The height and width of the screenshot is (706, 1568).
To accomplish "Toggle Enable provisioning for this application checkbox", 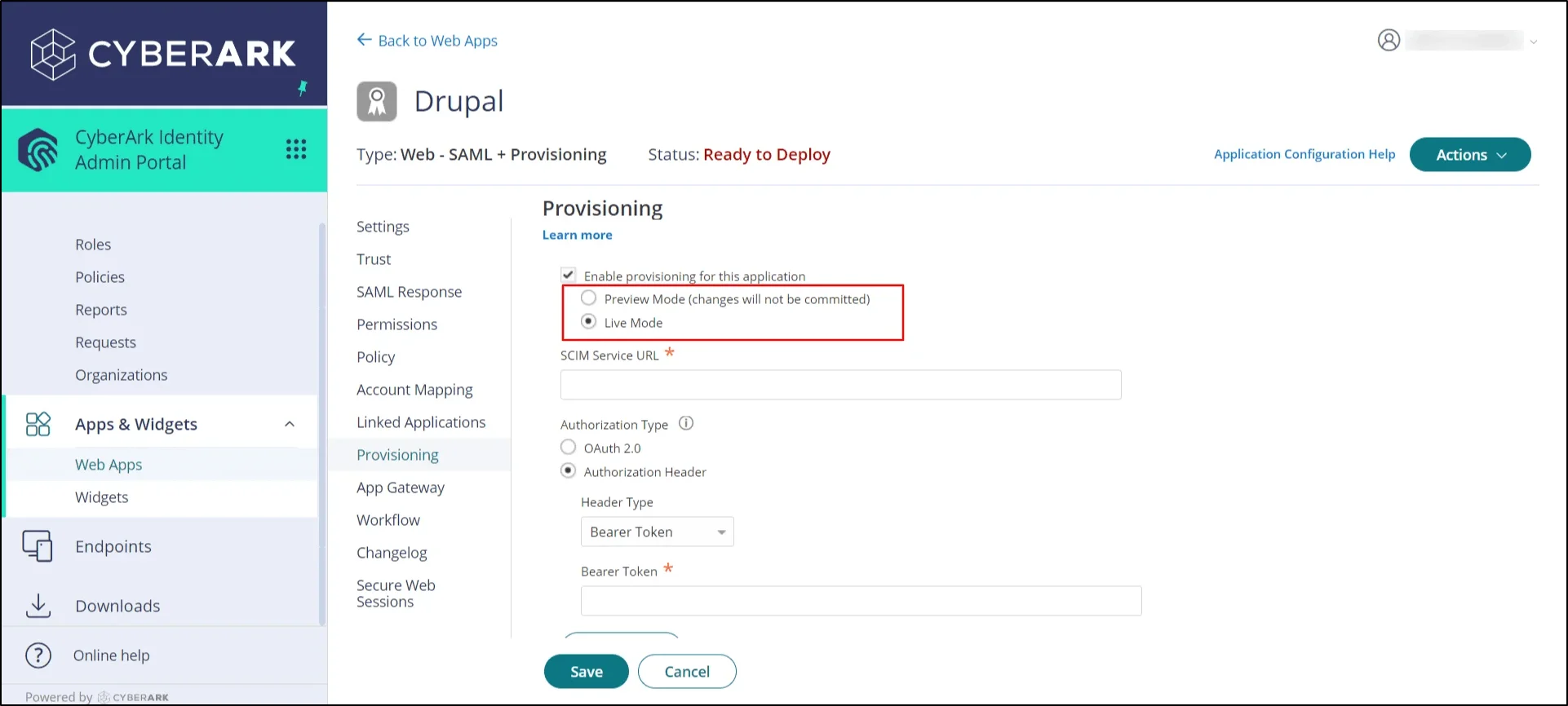I will [x=569, y=275].
